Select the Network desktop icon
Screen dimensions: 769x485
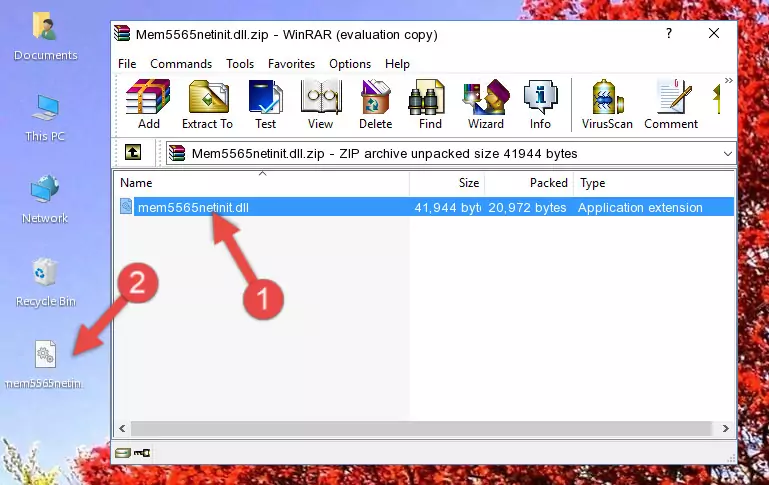45,200
